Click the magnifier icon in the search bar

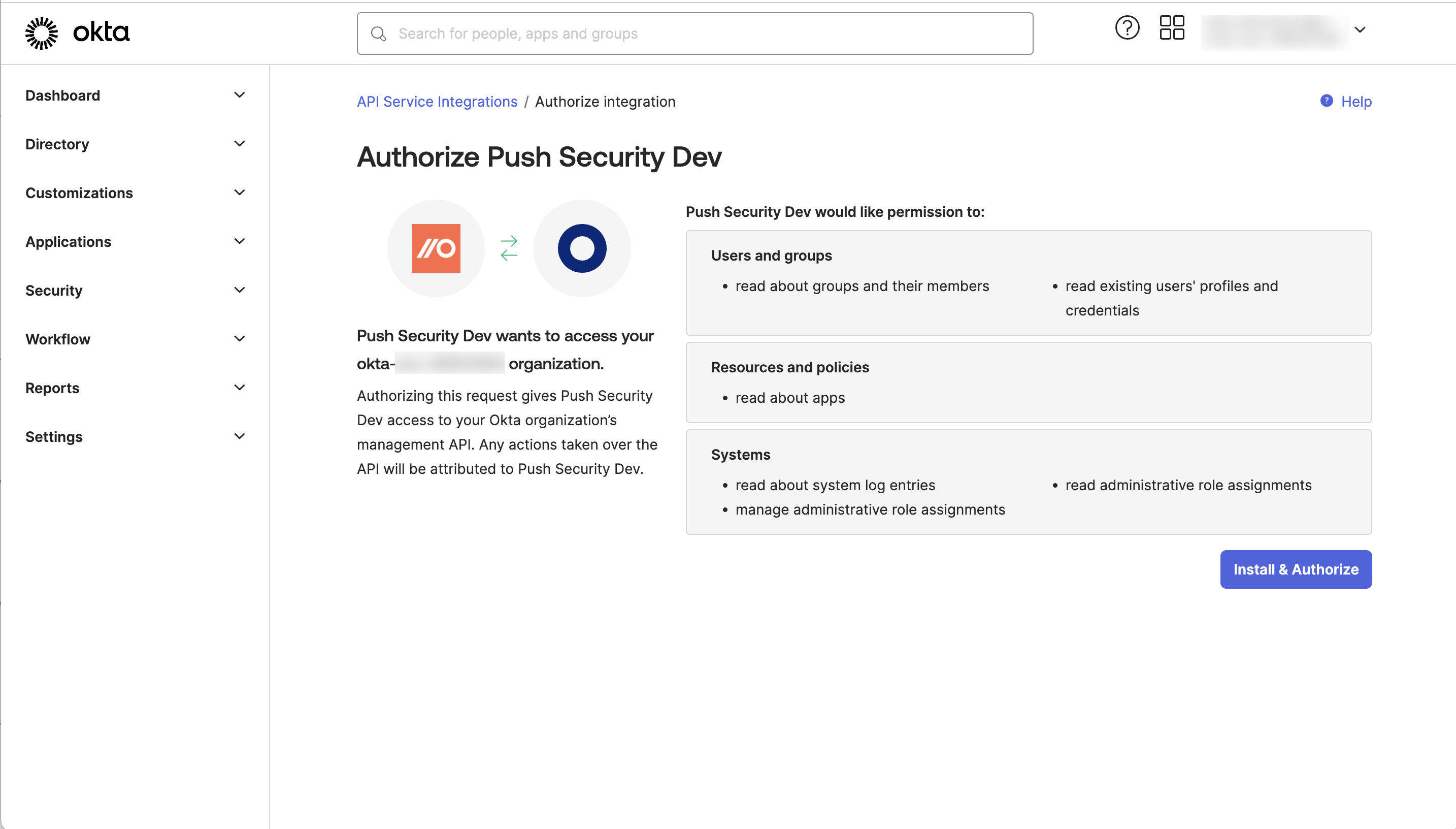click(378, 34)
